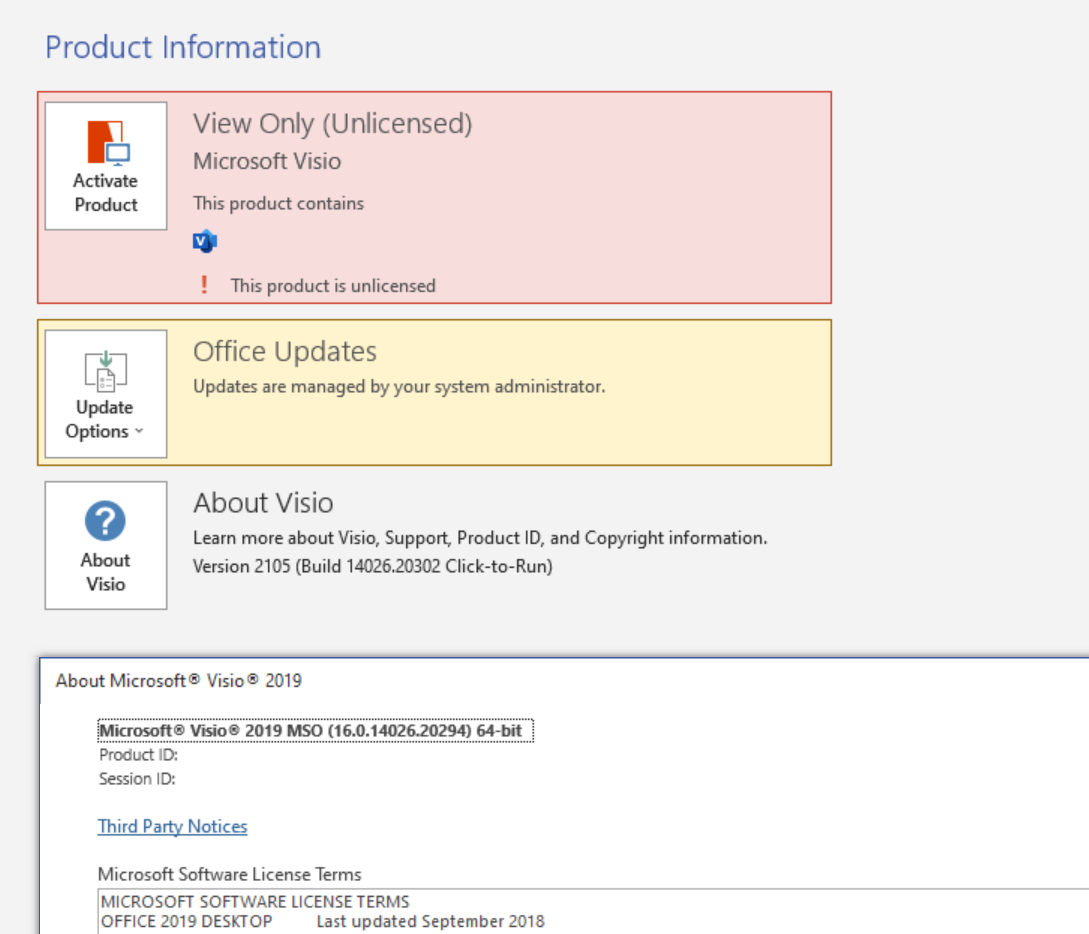Click the About Visio section heading
The height and width of the screenshot is (934, 1089).
(x=263, y=503)
